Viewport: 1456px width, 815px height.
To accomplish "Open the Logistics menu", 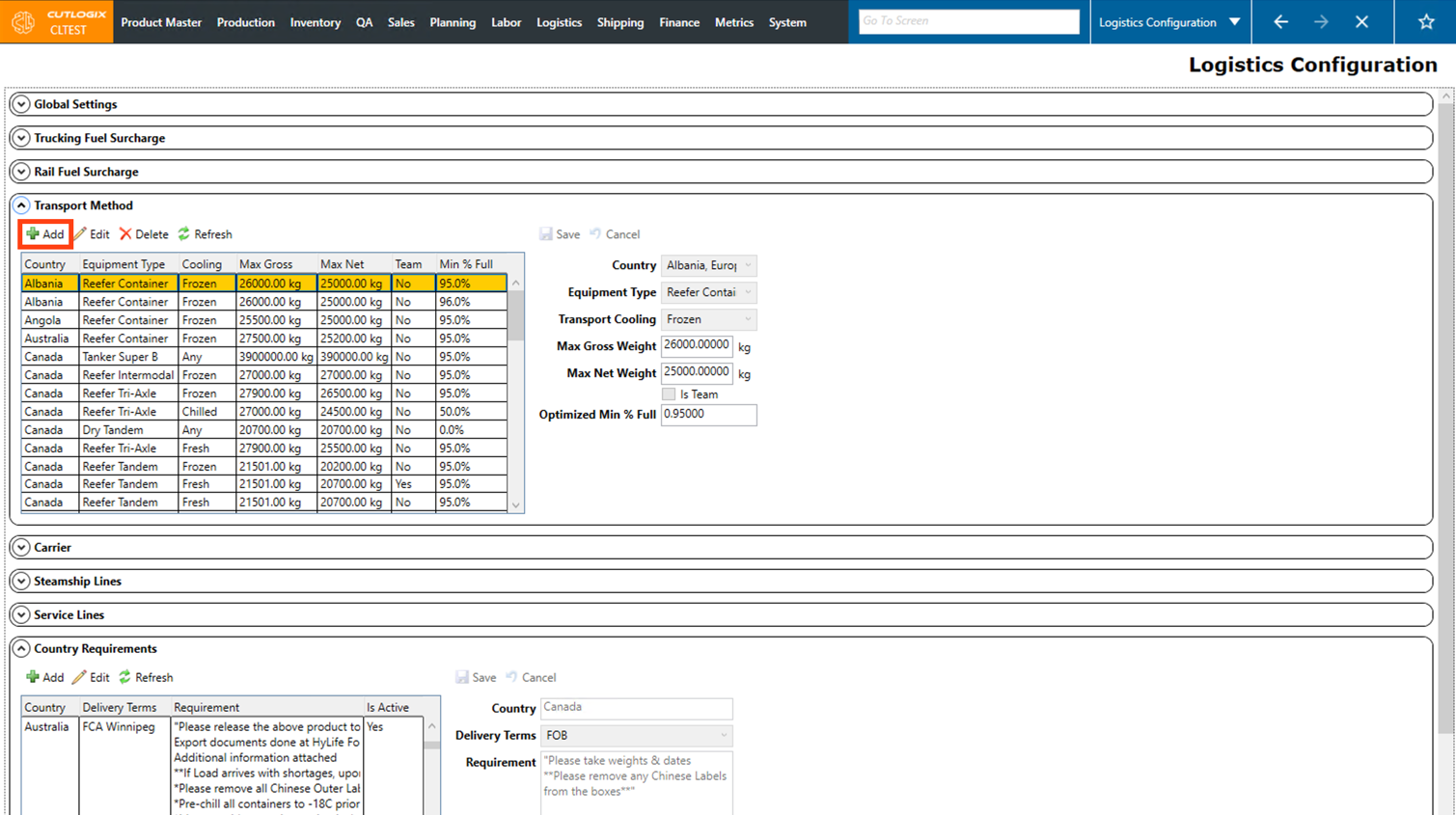I will point(559,22).
